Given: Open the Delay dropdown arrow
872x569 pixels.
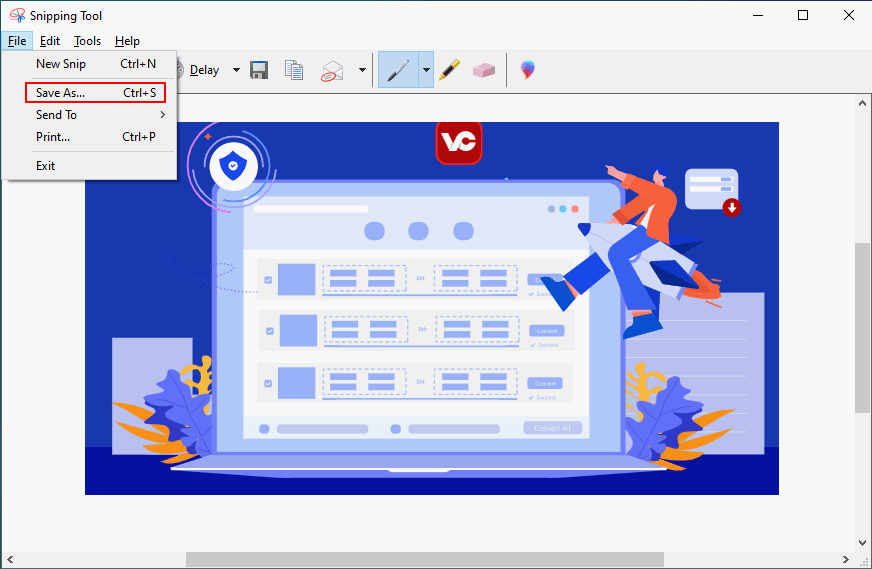Looking at the screenshot, I should pyautogui.click(x=236, y=70).
